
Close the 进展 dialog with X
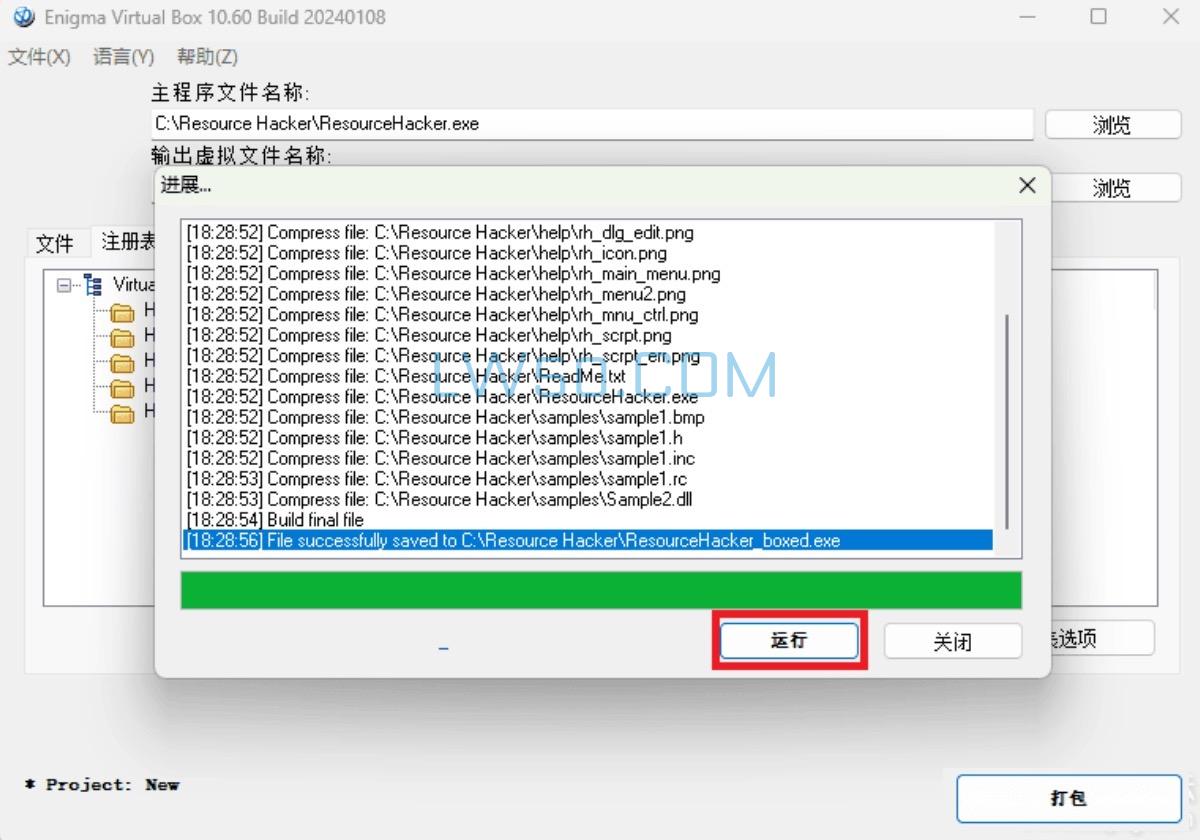click(x=1027, y=185)
